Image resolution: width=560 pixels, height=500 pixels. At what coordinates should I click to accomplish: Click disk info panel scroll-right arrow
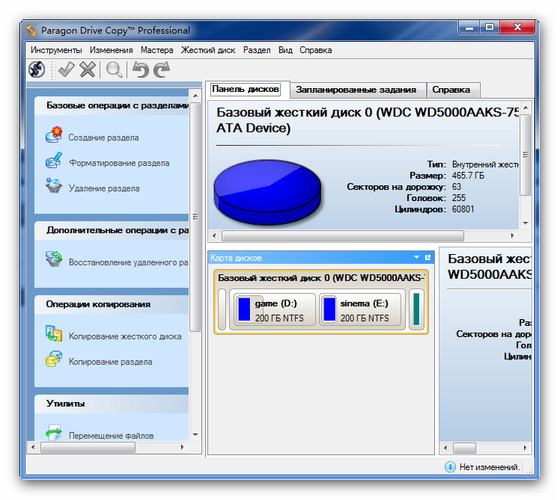point(512,236)
